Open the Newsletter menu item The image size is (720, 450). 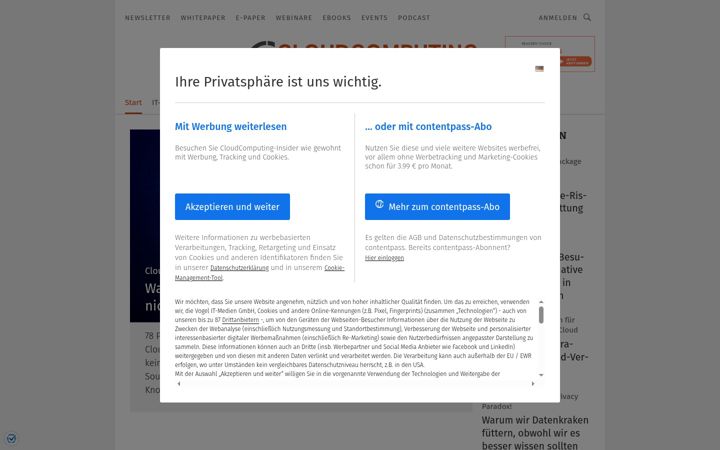click(147, 18)
